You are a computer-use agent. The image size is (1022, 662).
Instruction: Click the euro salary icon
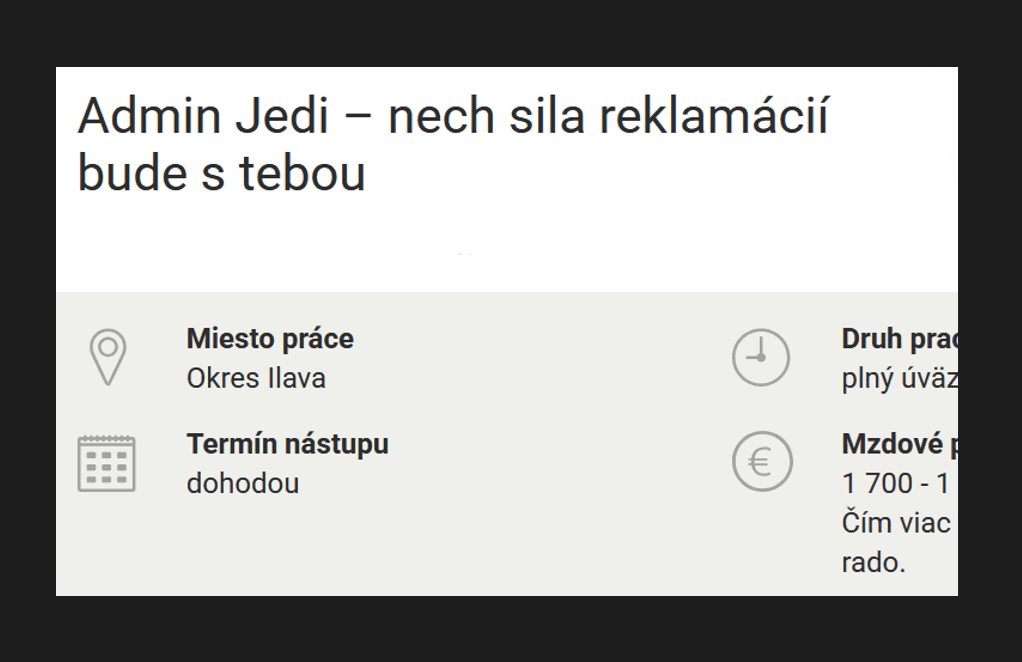pyautogui.click(x=761, y=462)
